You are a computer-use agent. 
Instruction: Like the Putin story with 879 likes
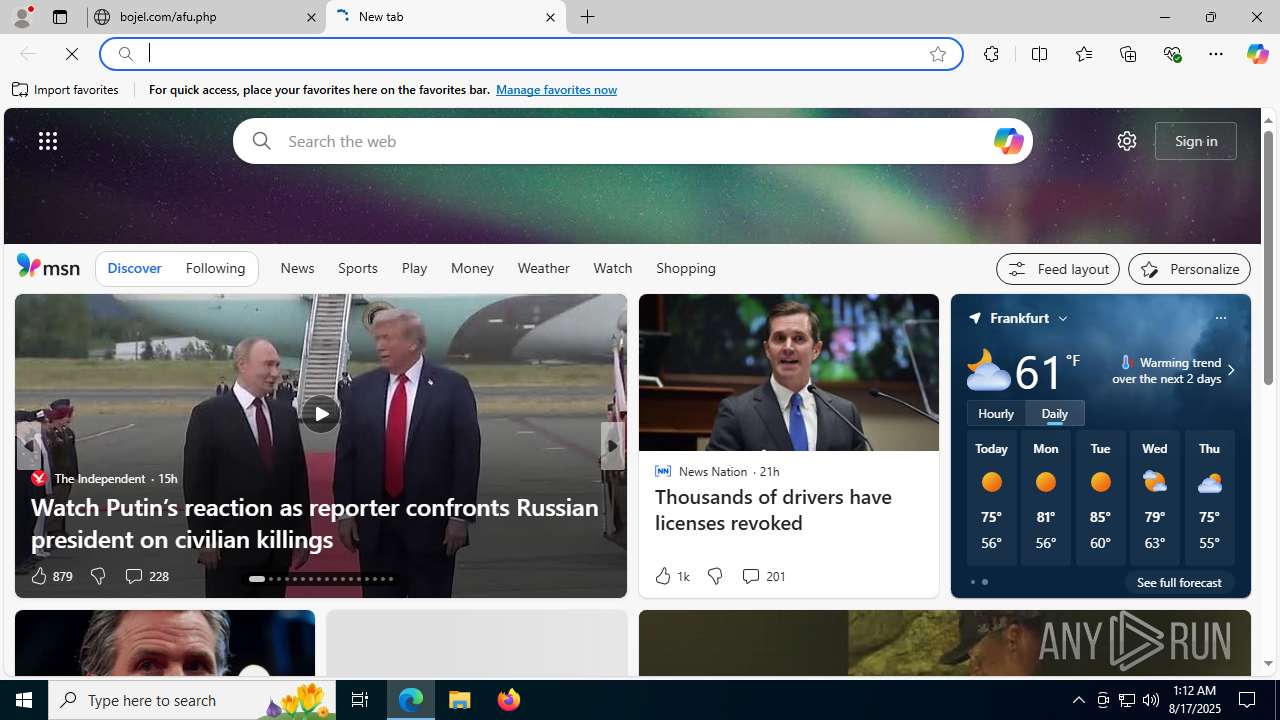50,576
